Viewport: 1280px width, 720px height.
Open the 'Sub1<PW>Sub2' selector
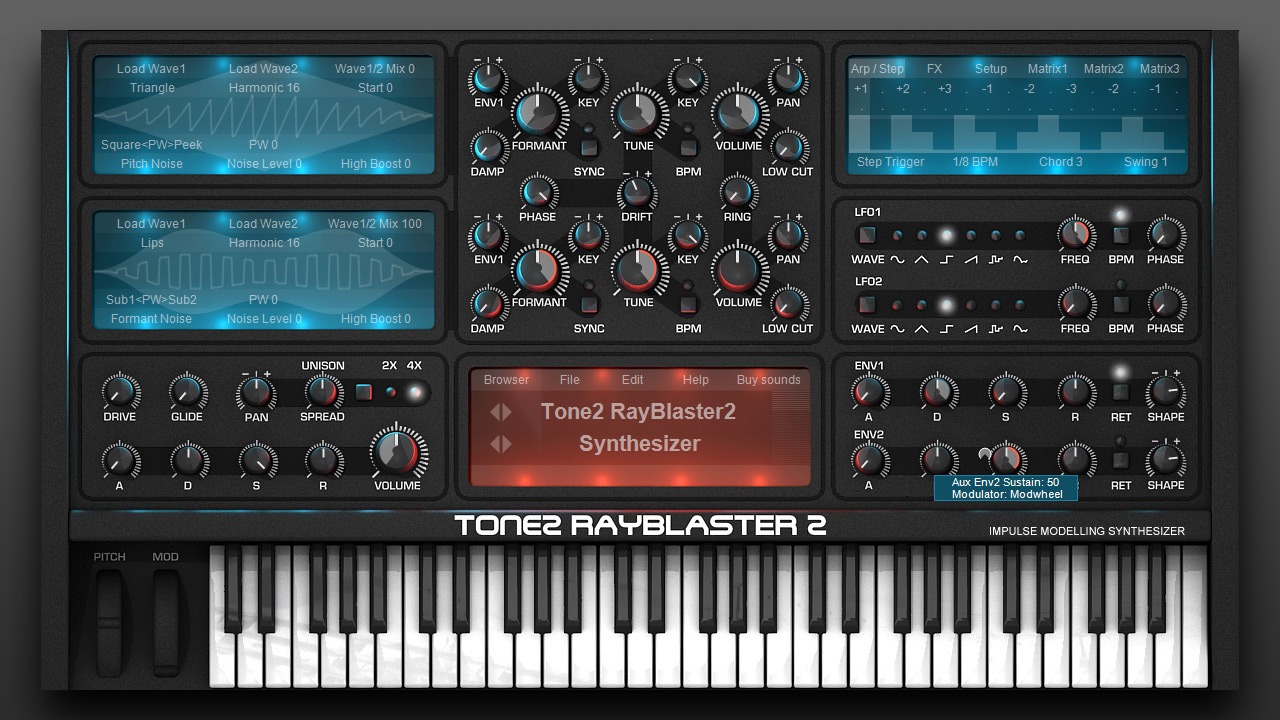pyautogui.click(x=152, y=300)
